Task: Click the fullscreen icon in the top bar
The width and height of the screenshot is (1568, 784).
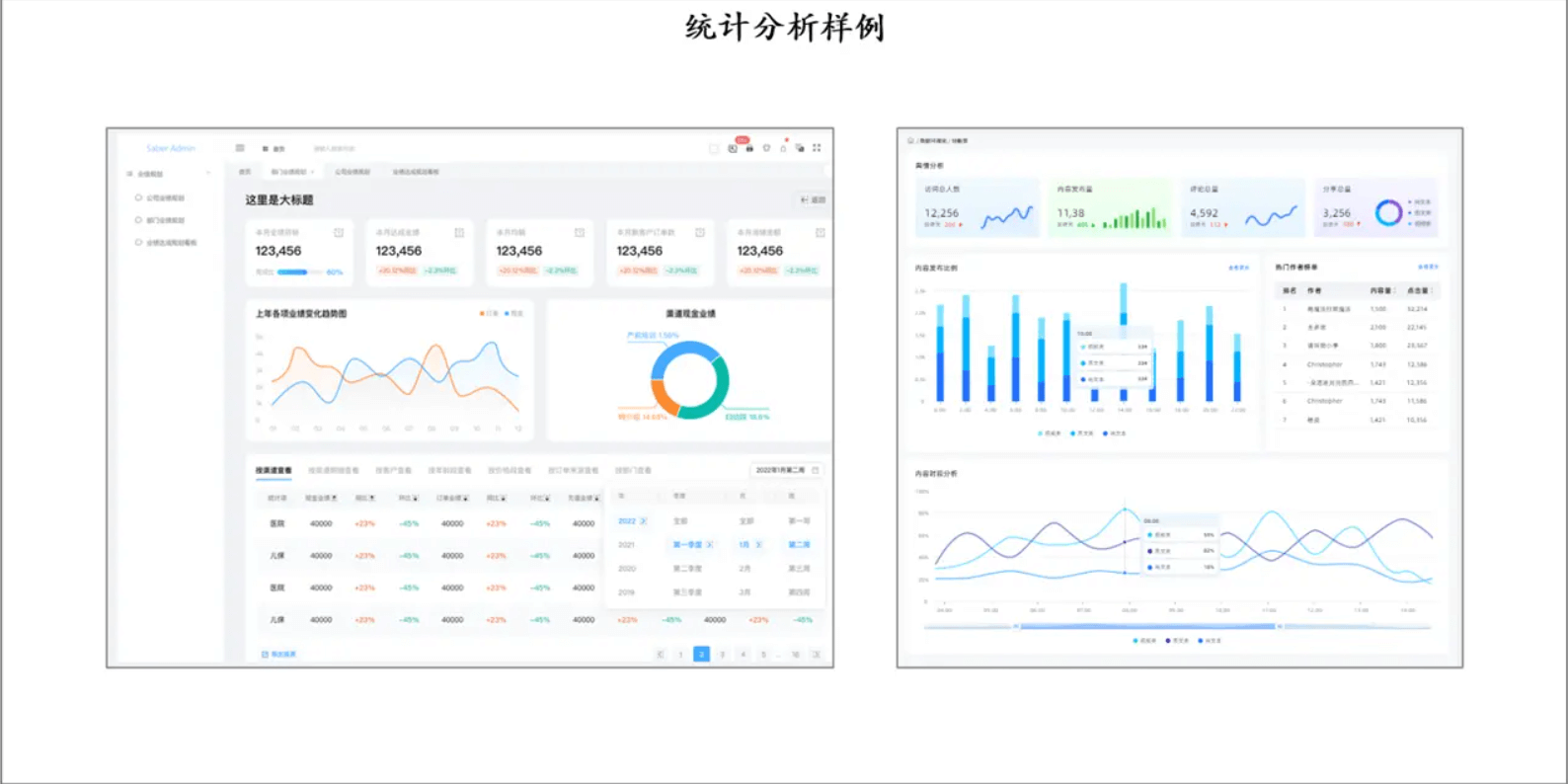Action: pyautogui.click(x=817, y=148)
